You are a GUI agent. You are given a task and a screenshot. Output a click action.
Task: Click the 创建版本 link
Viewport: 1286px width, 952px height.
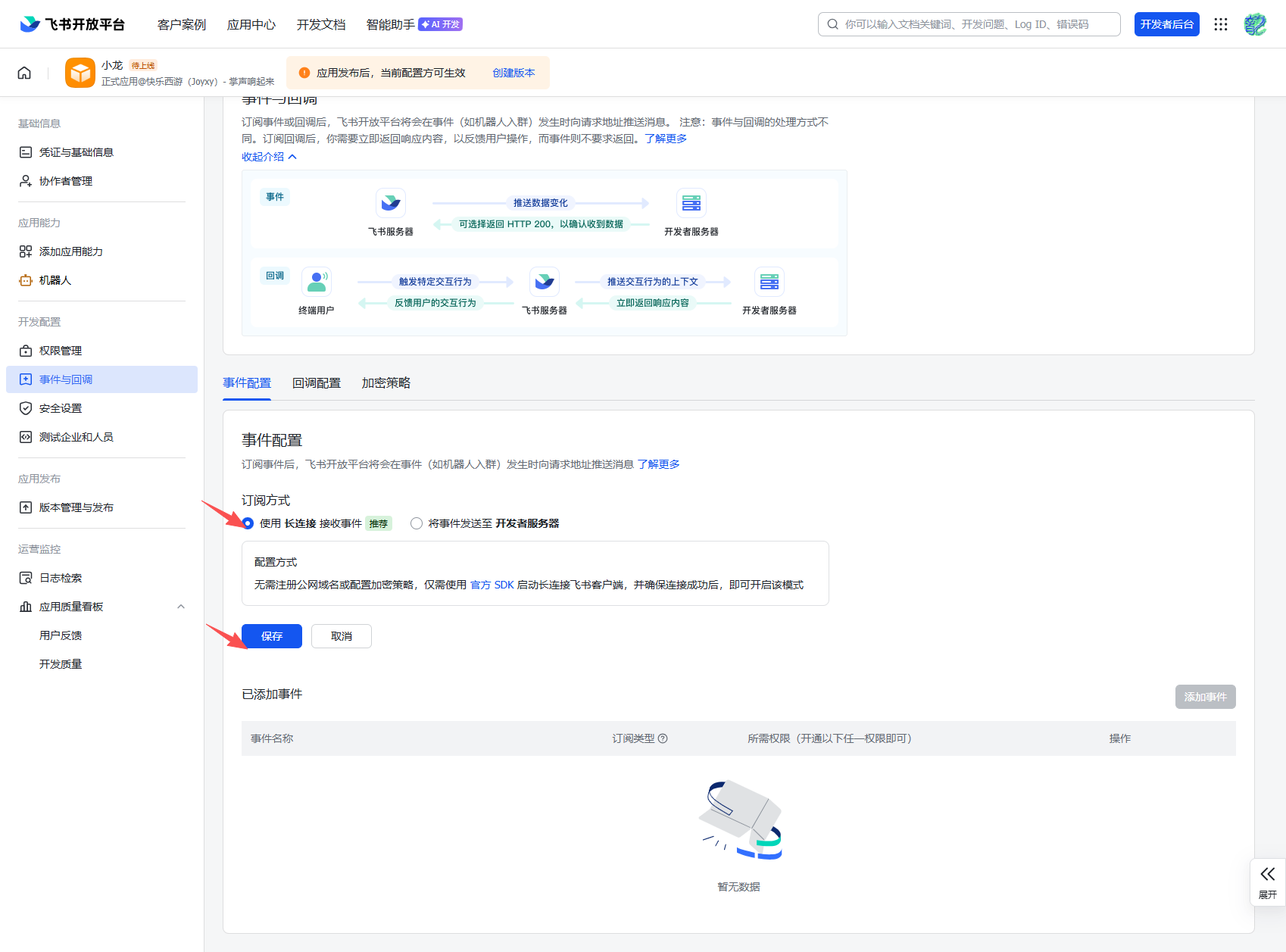click(513, 73)
